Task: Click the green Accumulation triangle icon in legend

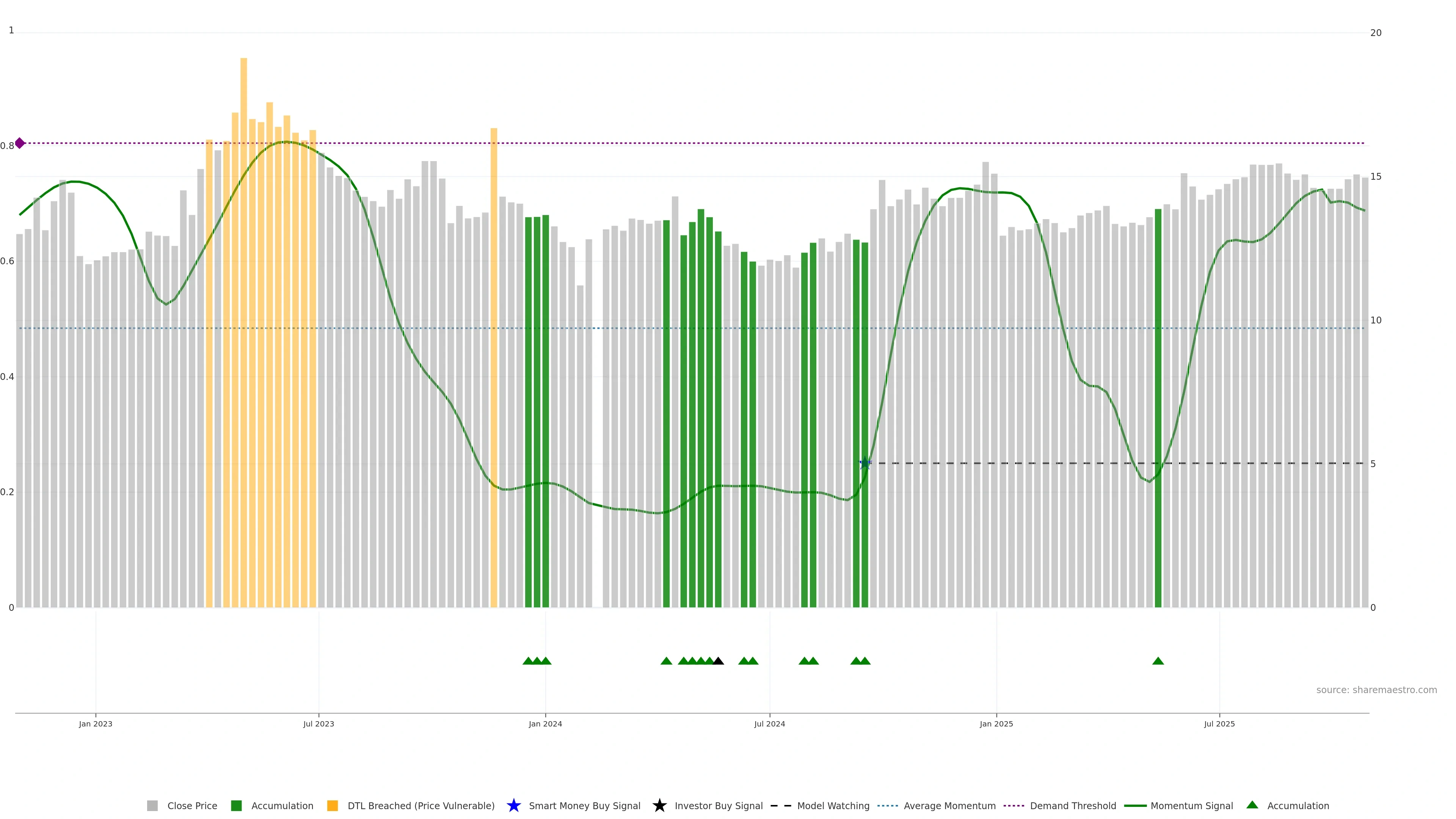Action: click(1252, 805)
